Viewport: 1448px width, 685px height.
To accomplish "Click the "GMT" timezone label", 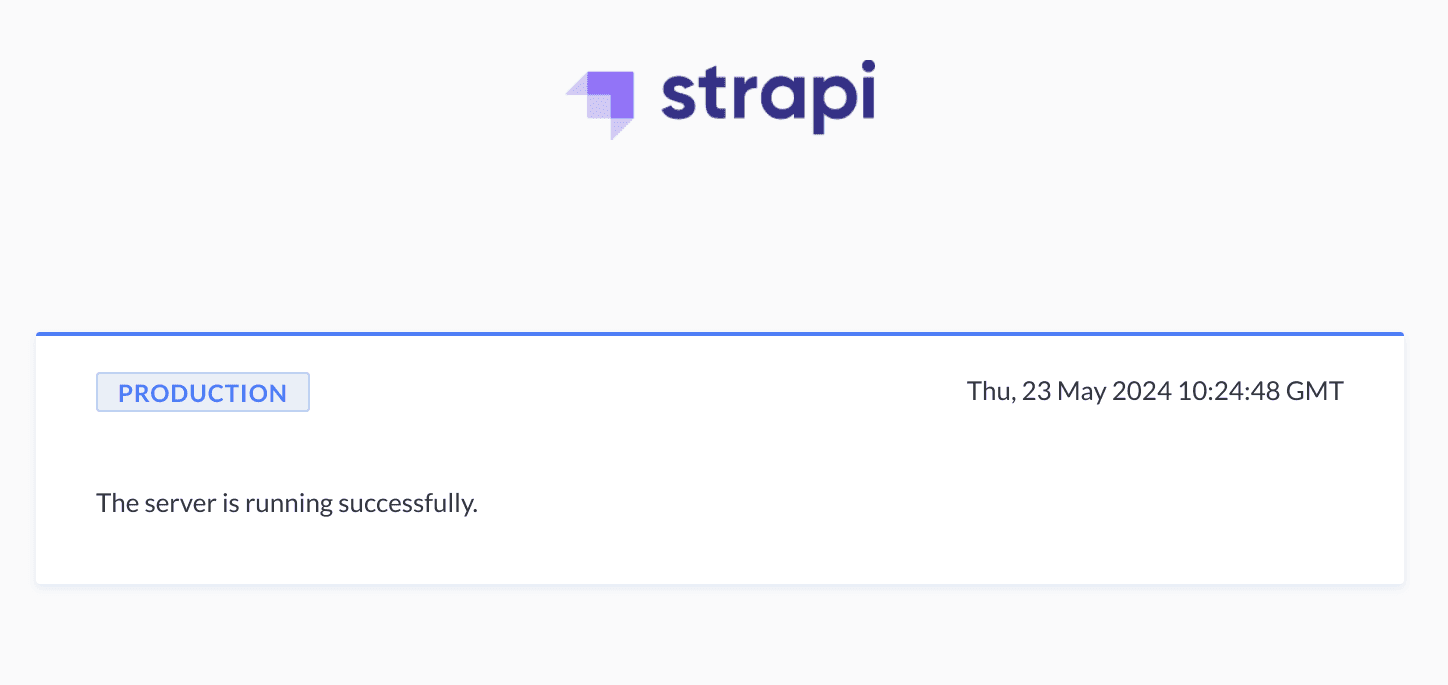I will click(1314, 391).
